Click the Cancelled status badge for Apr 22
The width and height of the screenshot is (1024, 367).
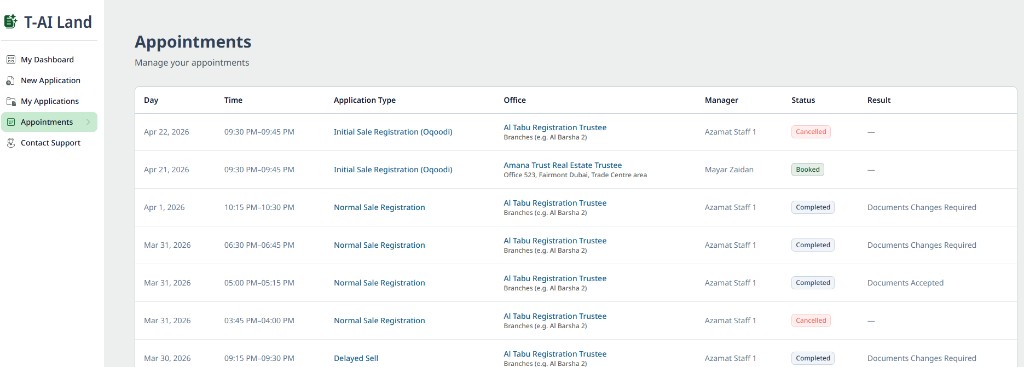click(811, 132)
